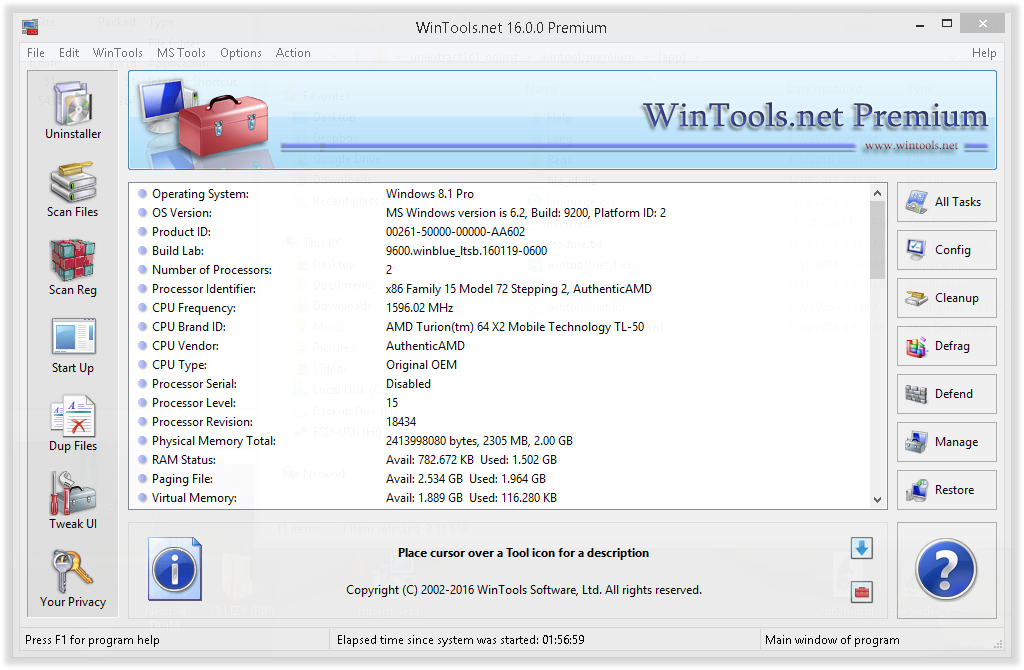Select the Processor Serial row label
This screenshot has height=670, width=1024.
(x=194, y=383)
